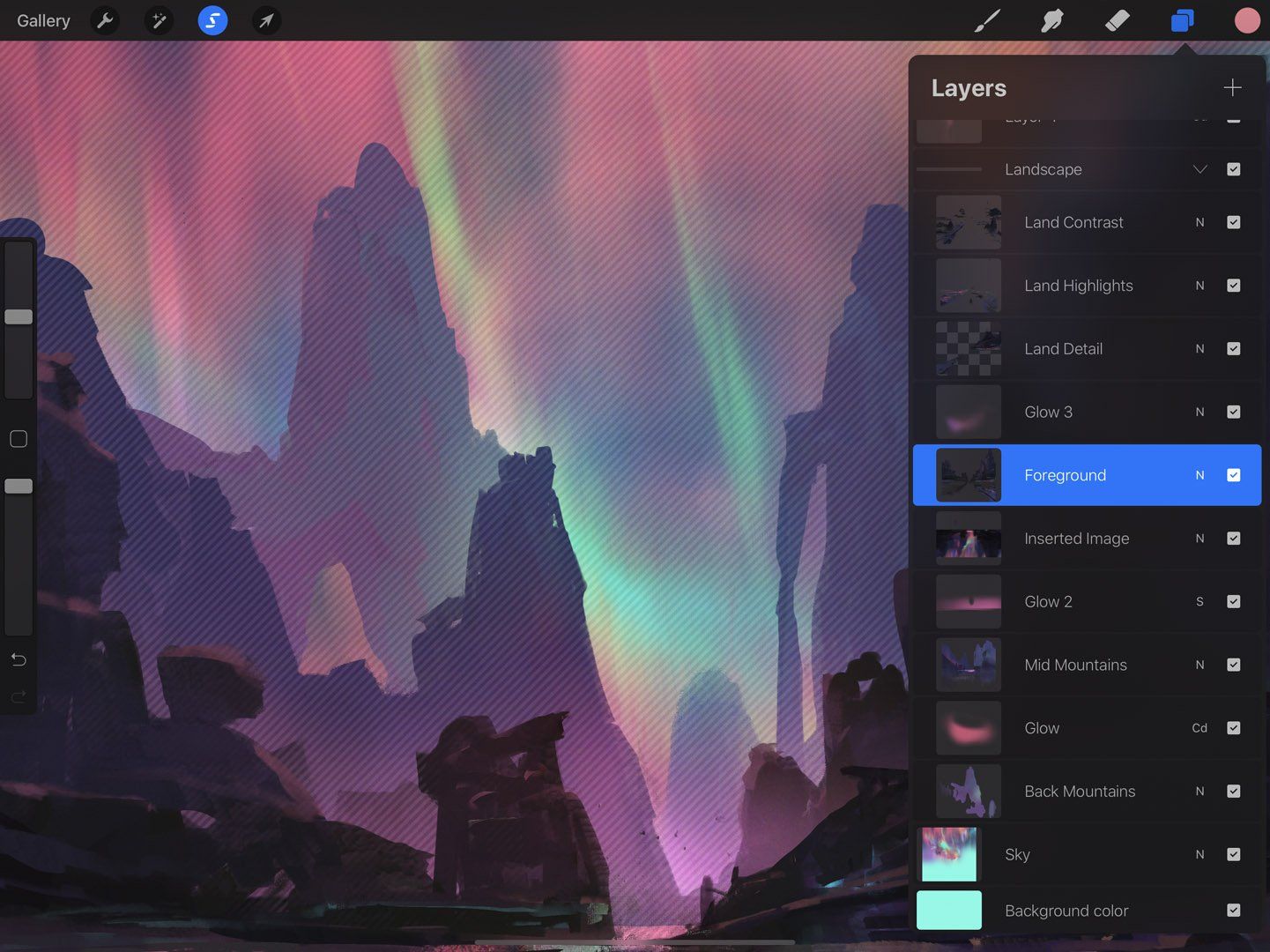Go back to the Gallery
Screen dimensions: 1270x952
coord(42,20)
